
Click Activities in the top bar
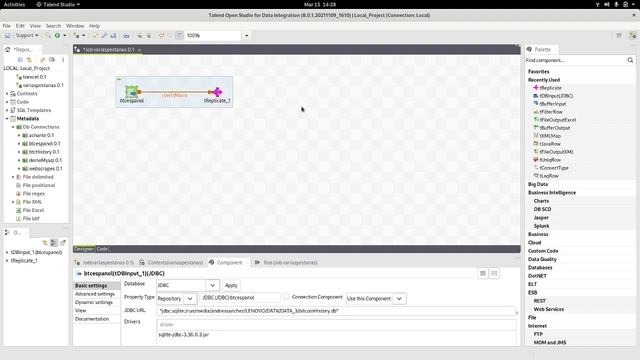click(x=14, y=4)
